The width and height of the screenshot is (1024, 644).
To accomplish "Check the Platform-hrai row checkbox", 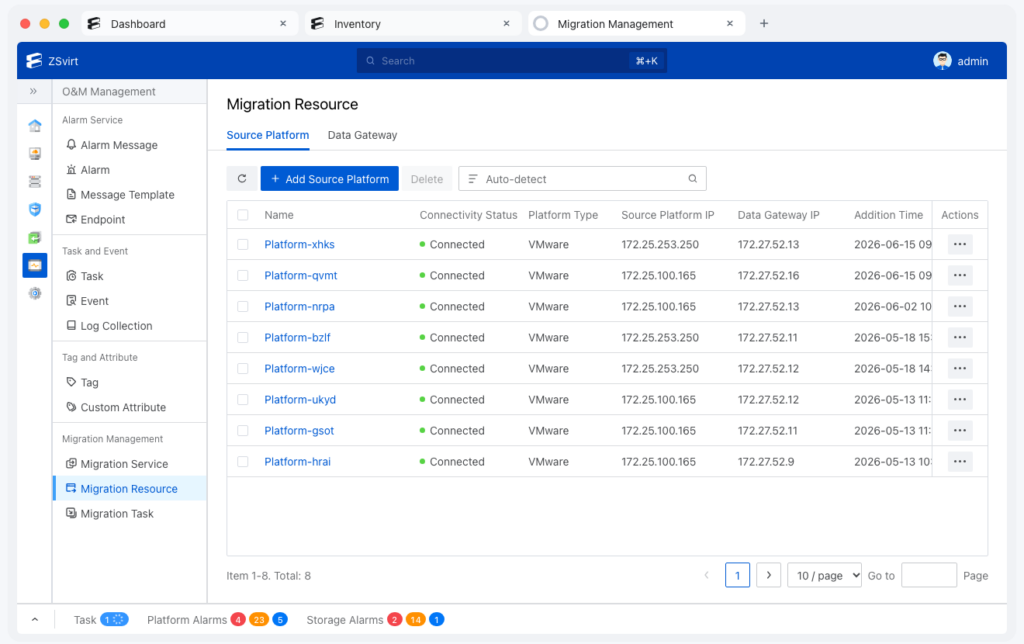I will [x=243, y=462].
